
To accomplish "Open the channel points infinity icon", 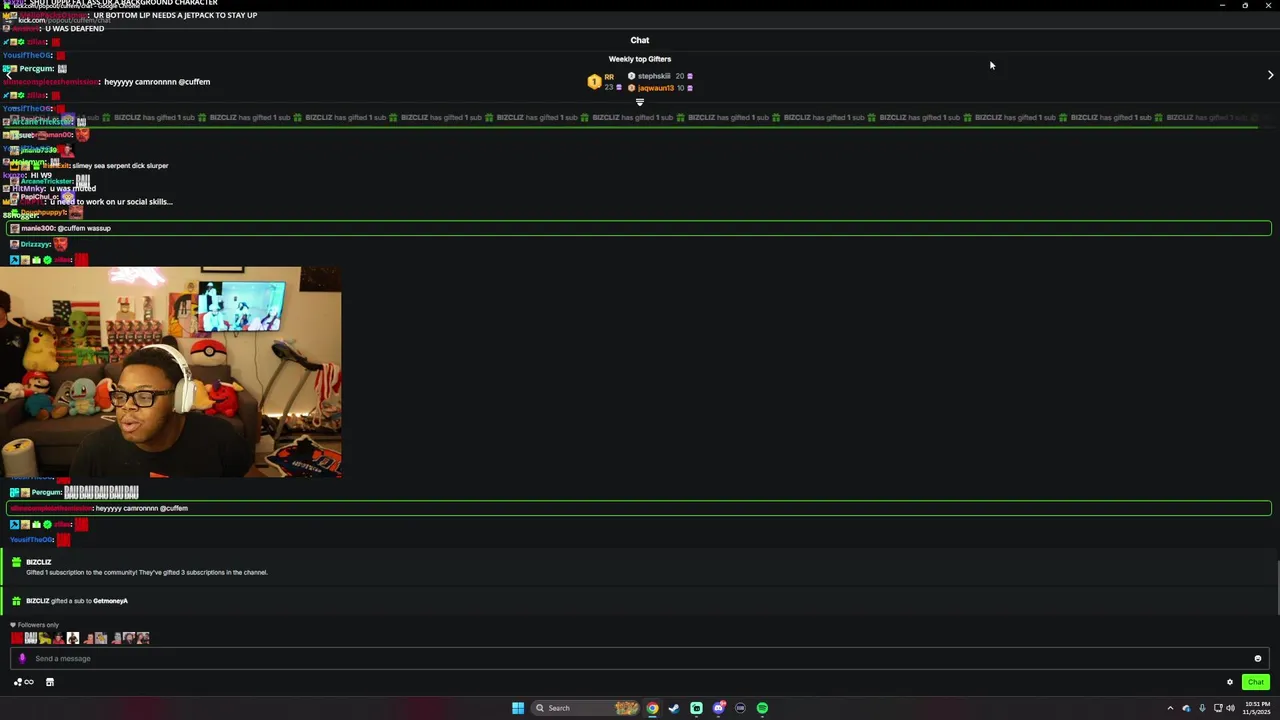I will pyautogui.click(x=23, y=682).
